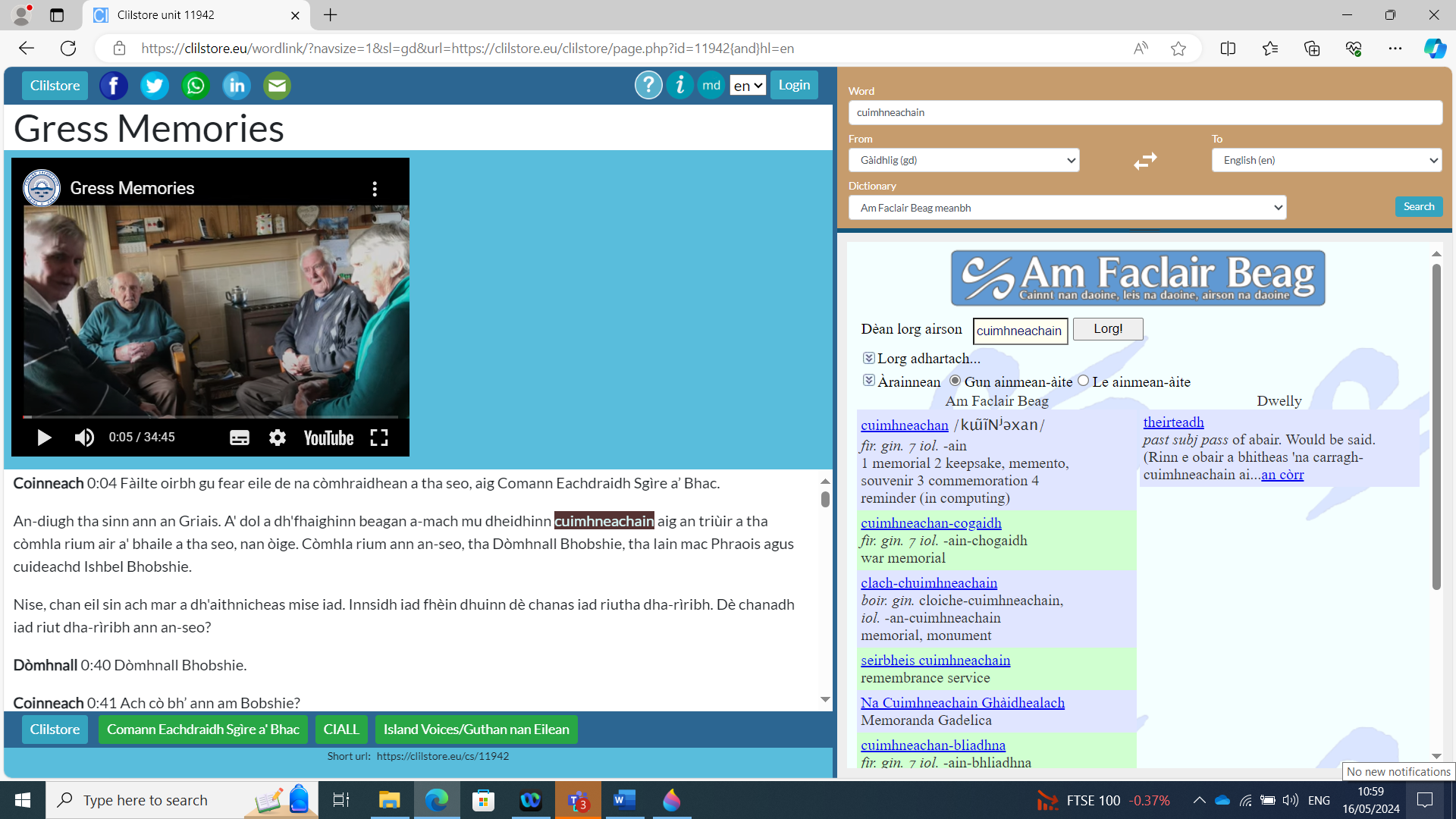Screen dimensions: 1456x819
Task: Open the video player three-dot menu
Action: pyautogui.click(x=375, y=188)
